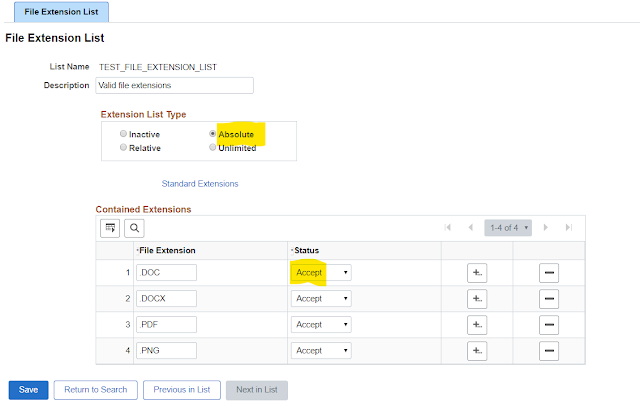This screenshot has width=640, height=410.
Task: Open Status dropdown for PDF row
Action: click(x=320, y=325)
